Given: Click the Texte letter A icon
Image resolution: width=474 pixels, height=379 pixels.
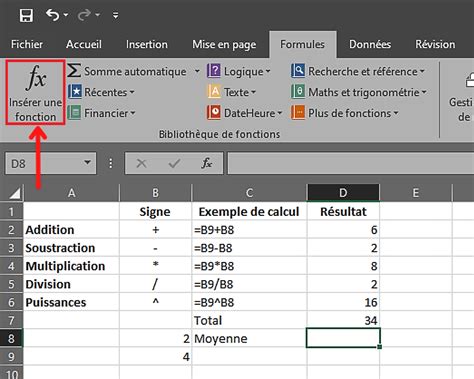Looking at the screenshot, I should click(x=214, y=92).
